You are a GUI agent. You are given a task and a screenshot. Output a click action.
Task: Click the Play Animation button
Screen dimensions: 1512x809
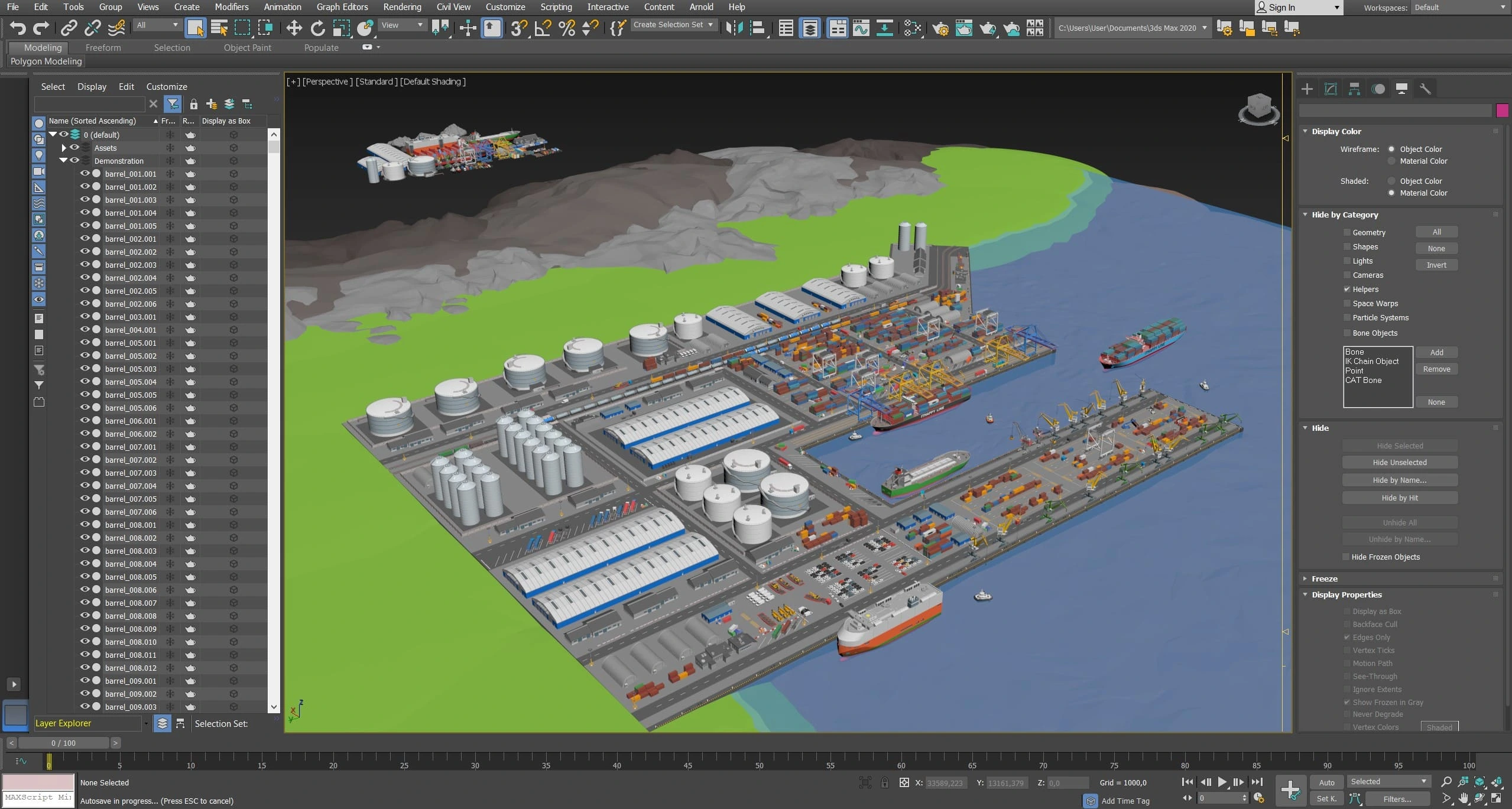click(x=1222, y=782)
